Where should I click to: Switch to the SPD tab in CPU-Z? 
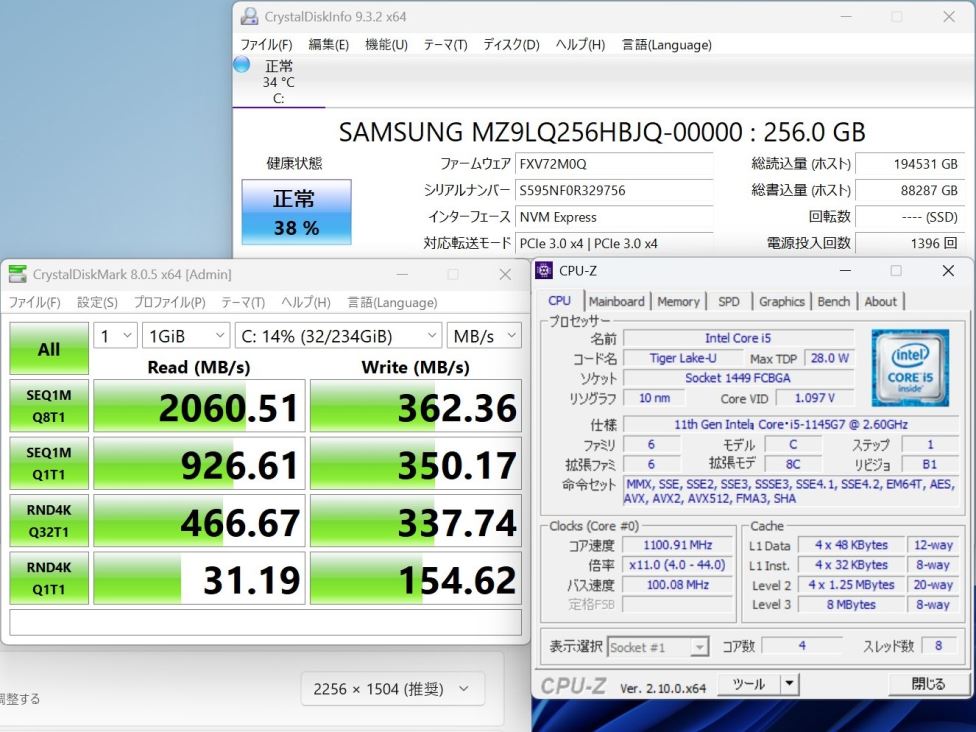point(729,301)
